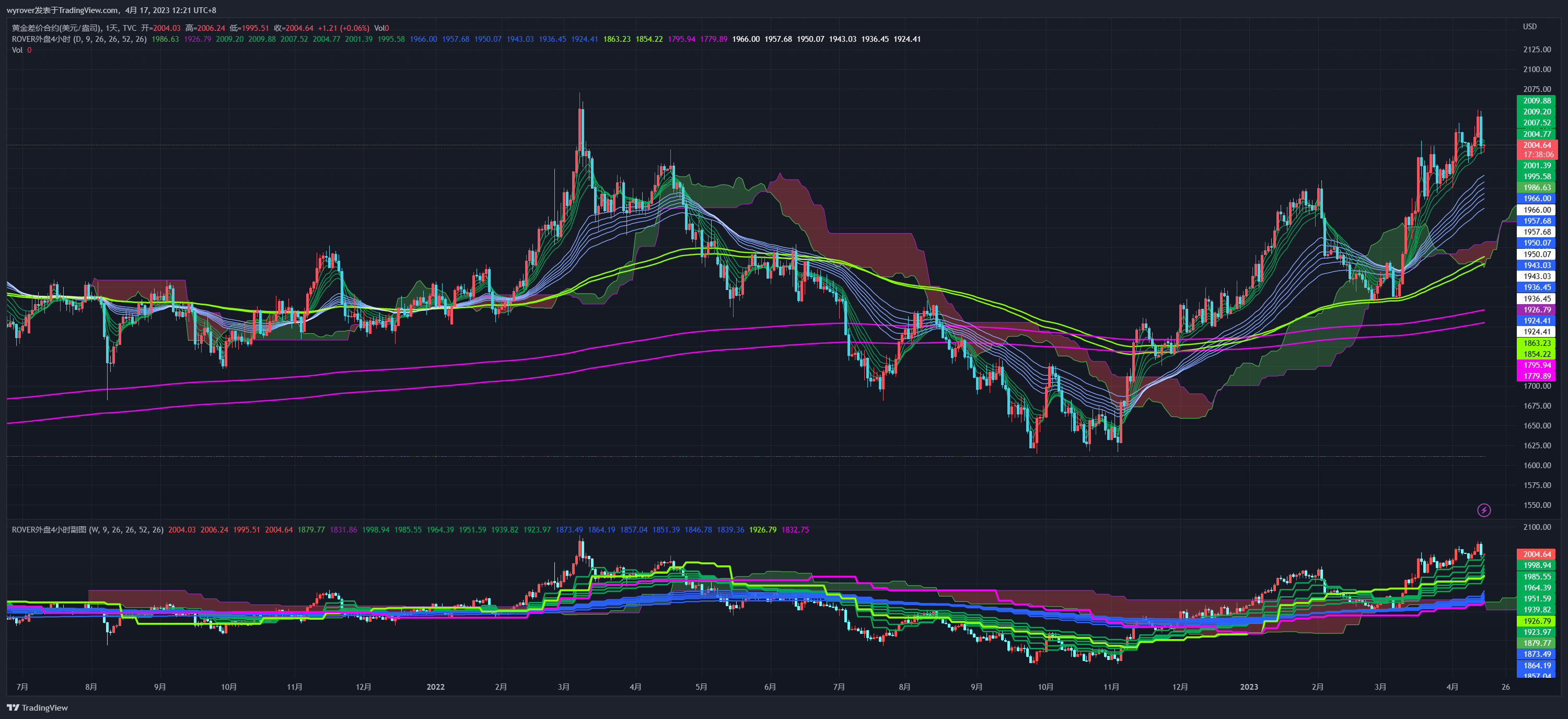Viewport: 1568px width, 719px height.
Task: Click the lime 1863.23 price tag on the axis
Action: coord(1536,343)
